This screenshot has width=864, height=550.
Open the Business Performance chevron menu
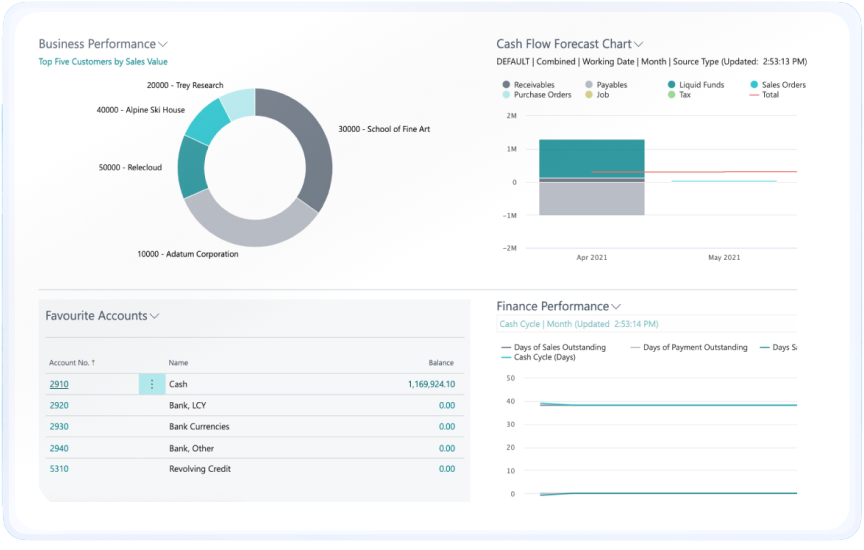click(163, 44)
